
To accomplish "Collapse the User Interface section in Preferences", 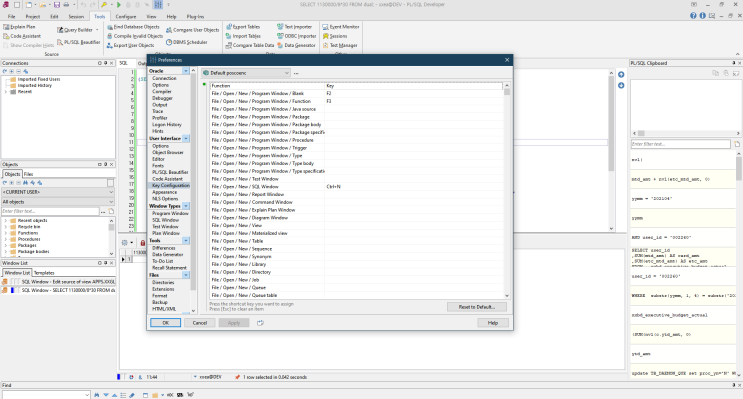I will (186, 138).
